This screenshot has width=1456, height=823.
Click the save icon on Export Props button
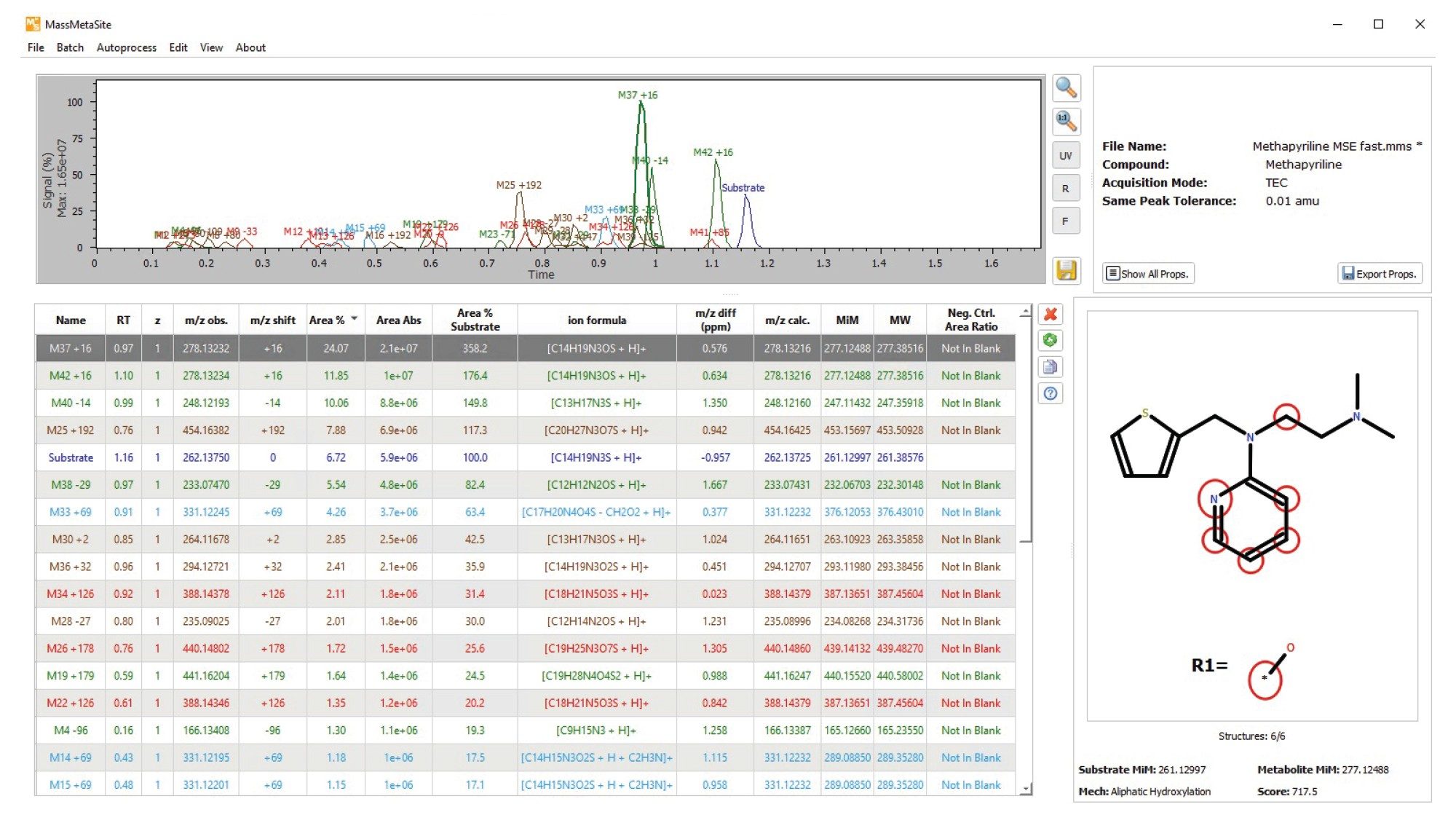pyautogui.click(x=1348, y=274)
